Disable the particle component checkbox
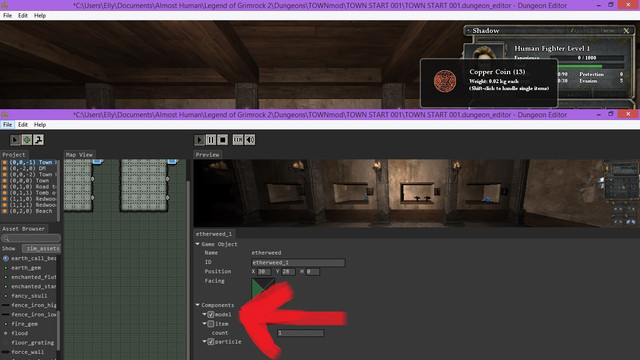 (x=211, y=342)
